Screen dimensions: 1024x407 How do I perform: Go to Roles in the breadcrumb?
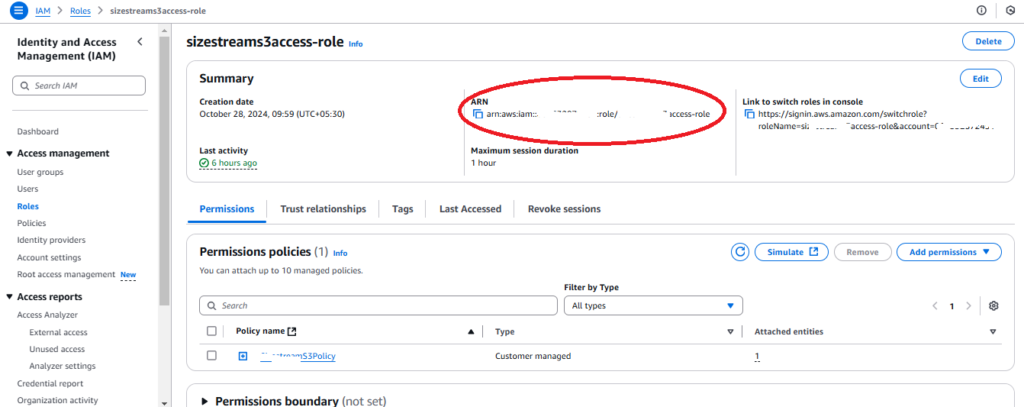tap(80, 10)
